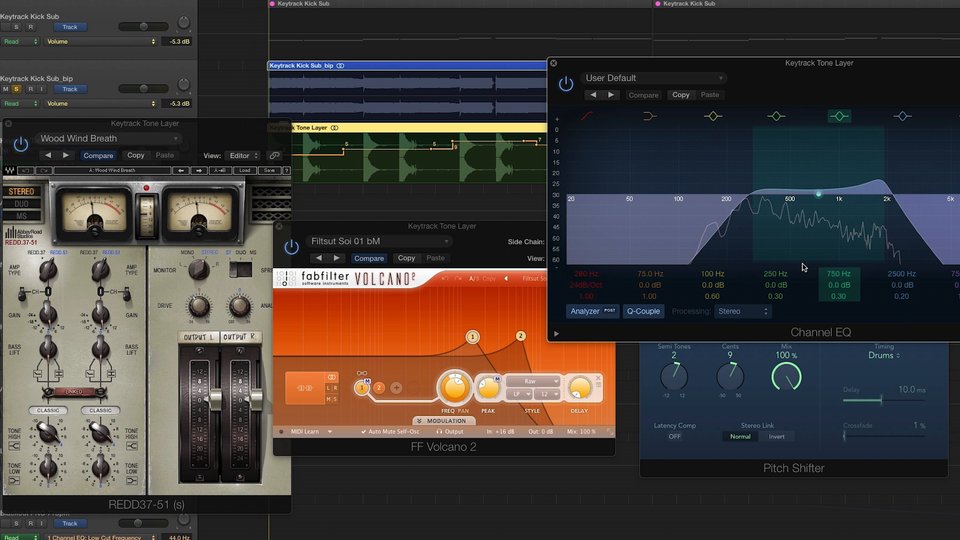Open LP filter type dropdown in Volcano
The image size is (960, 540).
coord(519,394)
